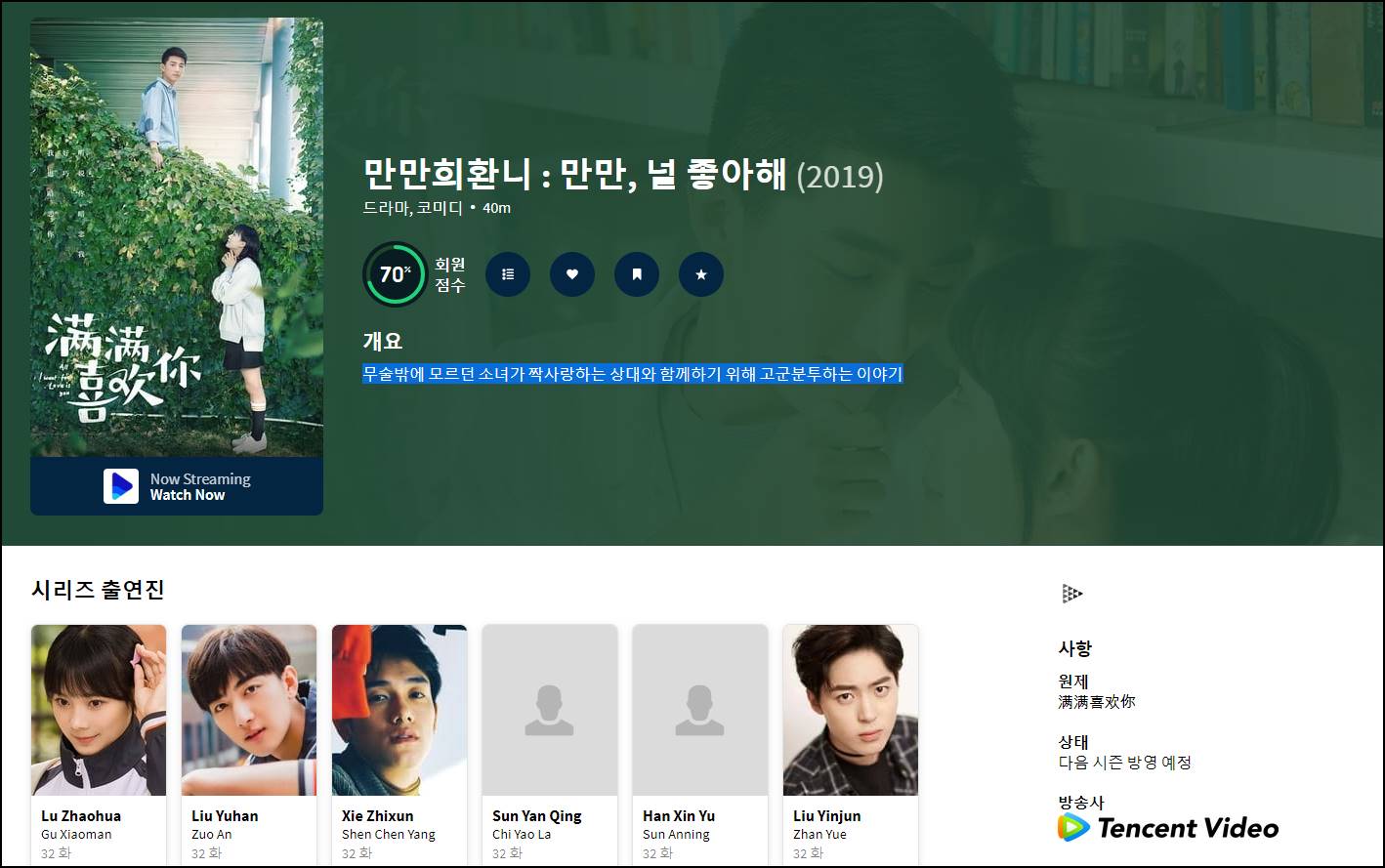Click the highlighted overview text
Image resolution: width=1385 pixels, height=868 pixels.
[633, 373]
